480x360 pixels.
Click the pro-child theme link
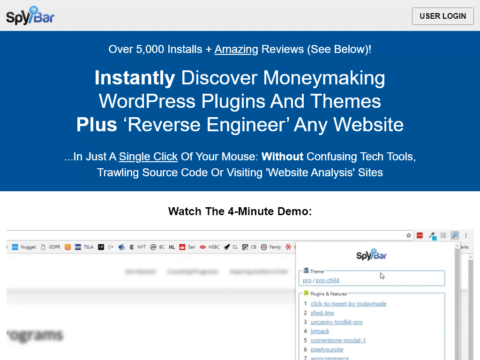[327, 280]
